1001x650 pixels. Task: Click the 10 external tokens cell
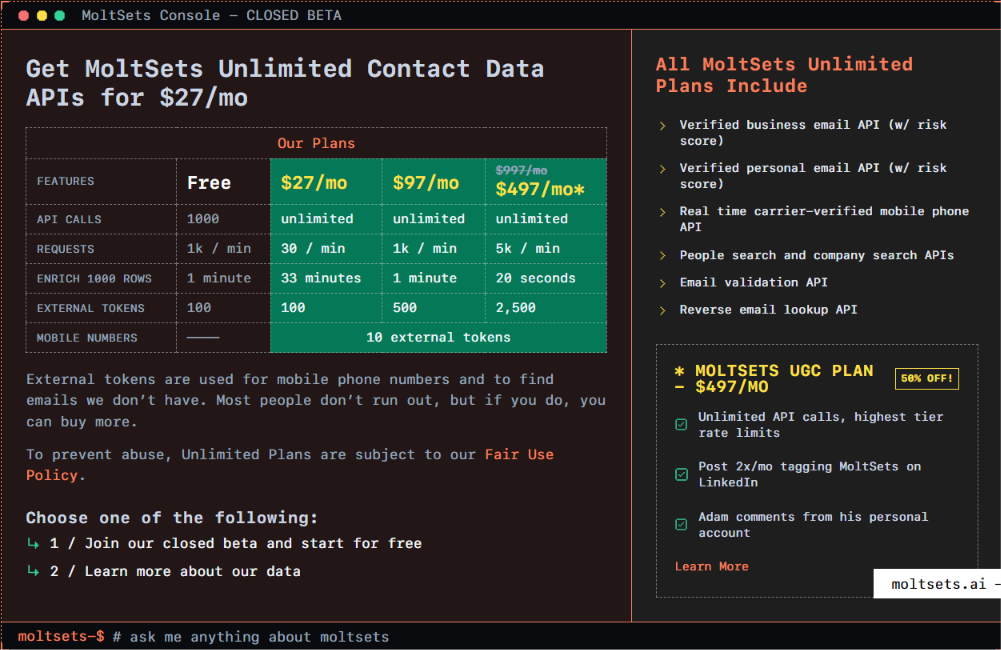pos(438,337)
